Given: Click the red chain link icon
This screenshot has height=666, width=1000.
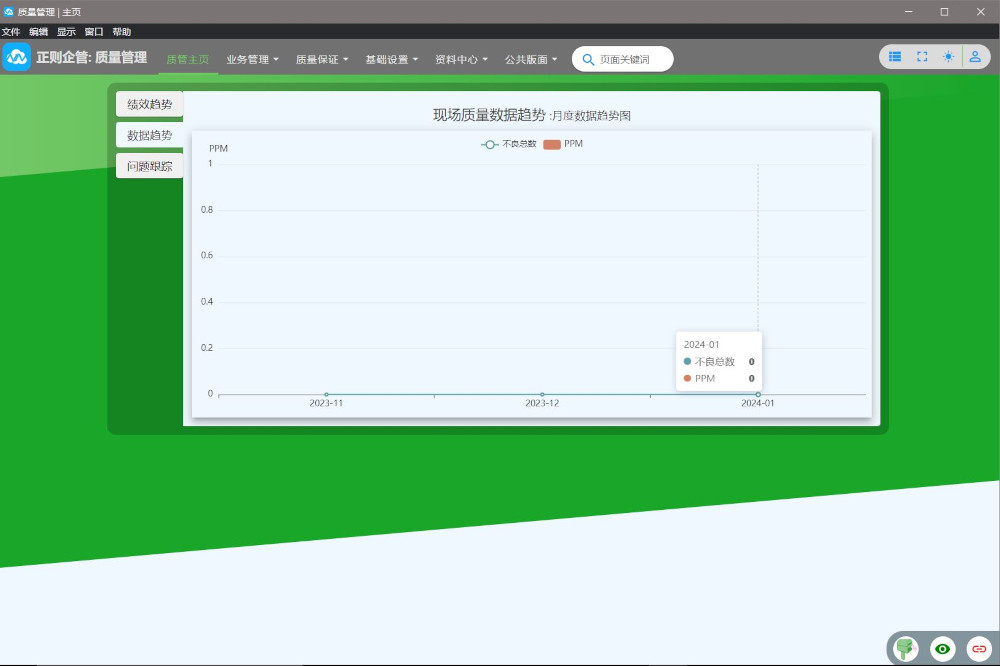Looking at the screenshot, I should pos(979,649).
